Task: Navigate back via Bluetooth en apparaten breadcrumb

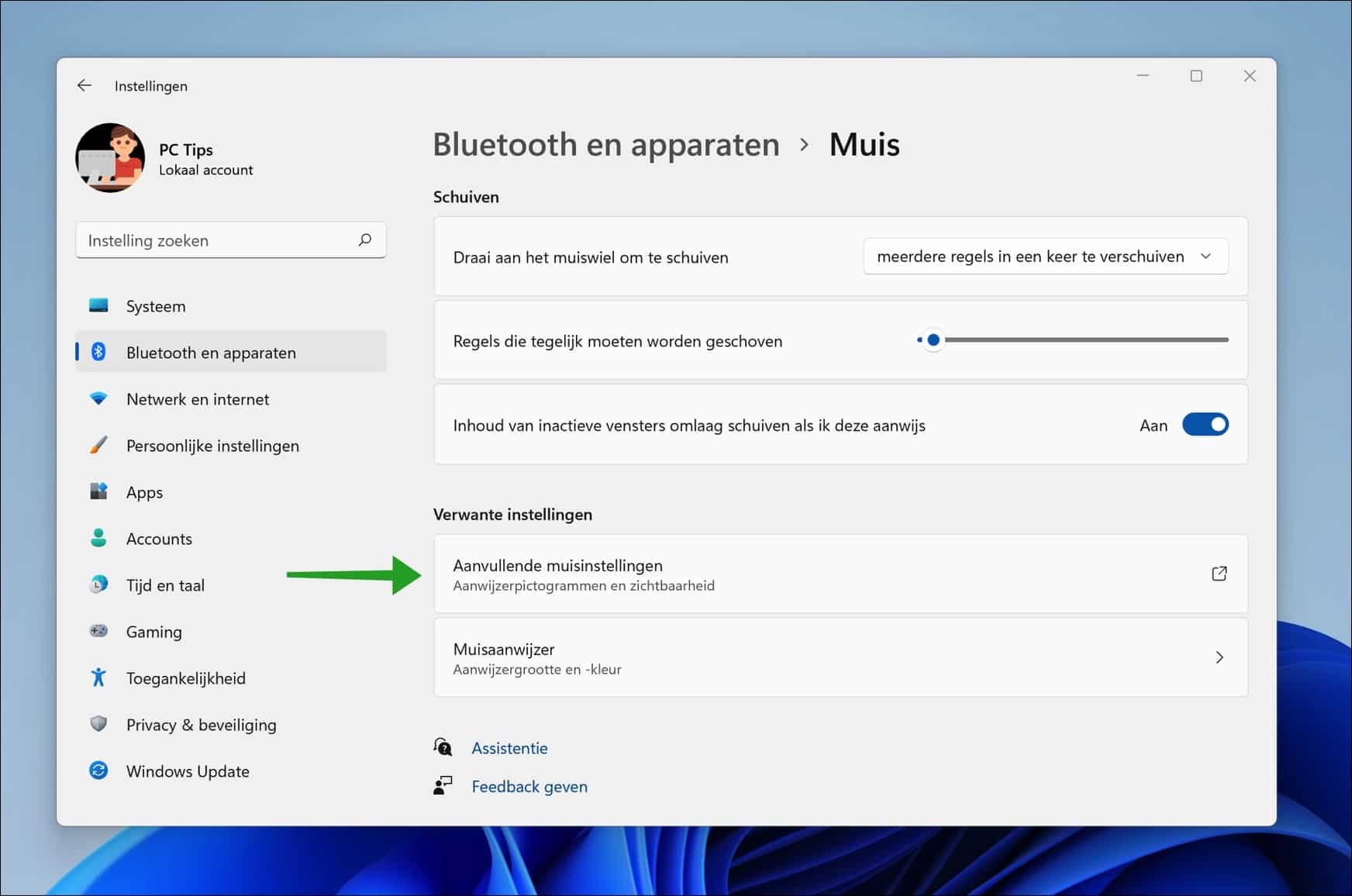Action: (x=607, y=144)
